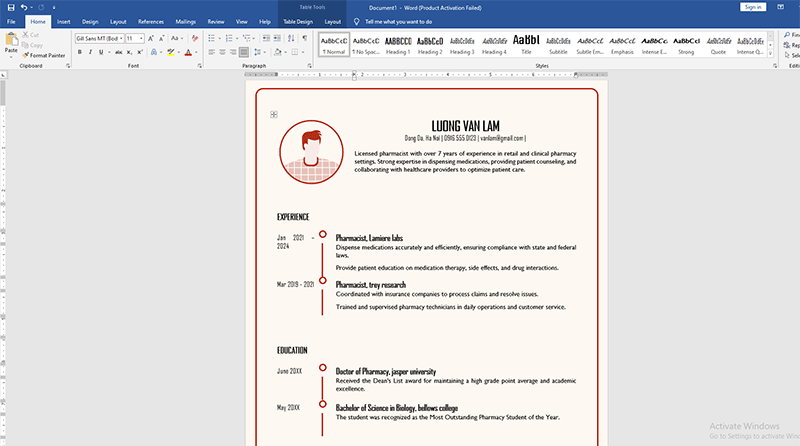Click the LUONG VAN LAM name heading
Screen dimensions: 800x446
pyautogui.click(x=465, y=126)
